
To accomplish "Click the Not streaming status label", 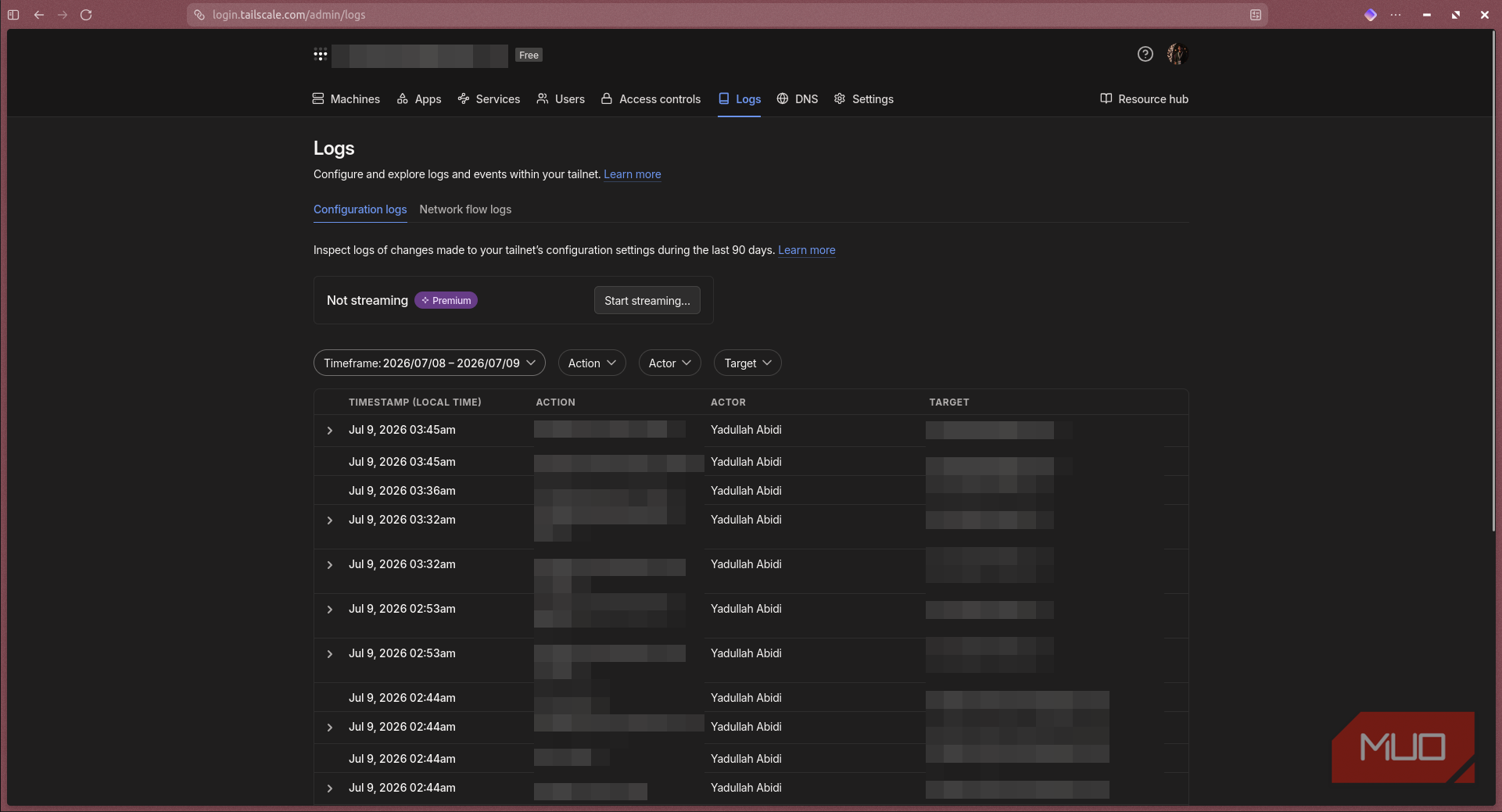I will click(x=367, y=301).
